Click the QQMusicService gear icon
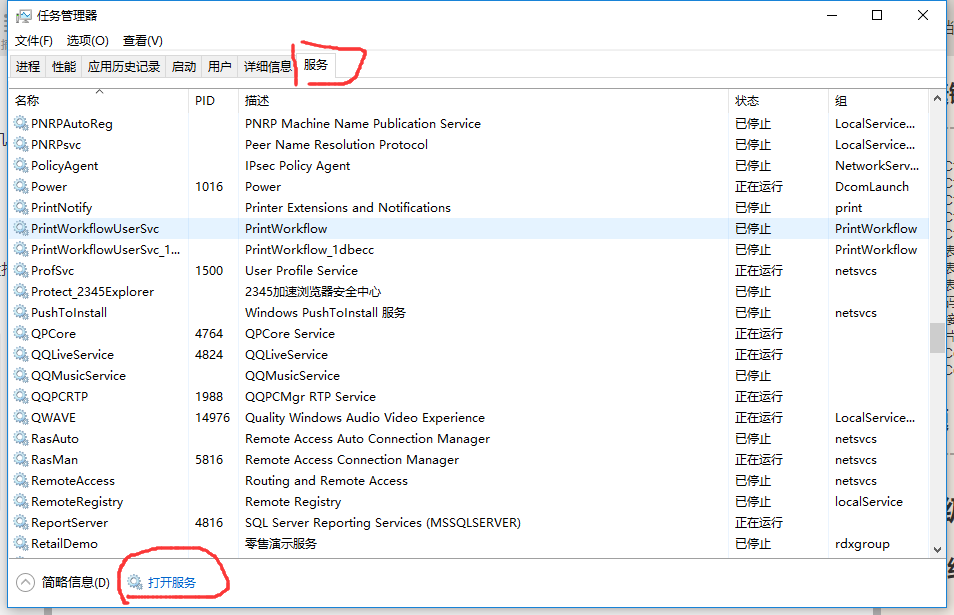This screenshot has width=954, height=615. 22,375
